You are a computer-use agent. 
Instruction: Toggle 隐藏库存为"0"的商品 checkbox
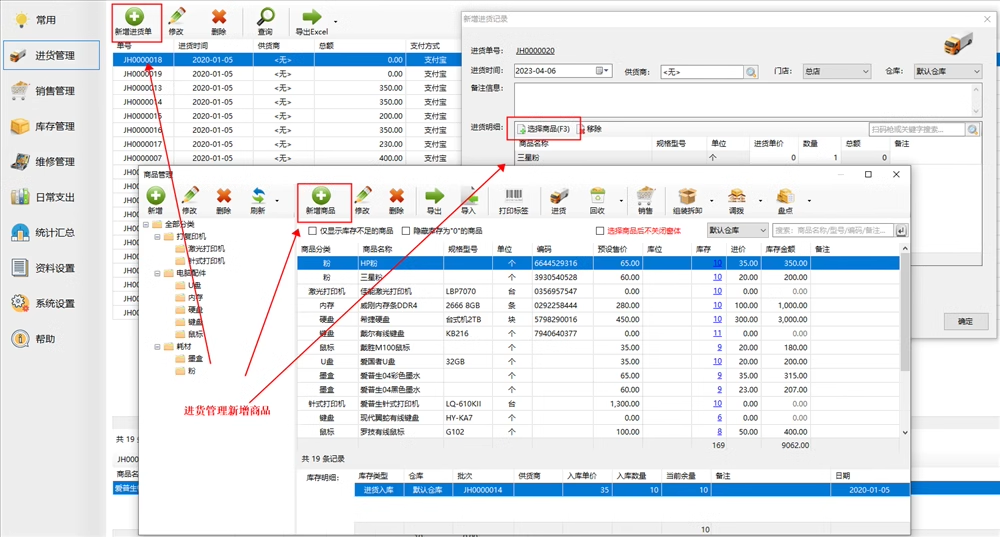406,231
